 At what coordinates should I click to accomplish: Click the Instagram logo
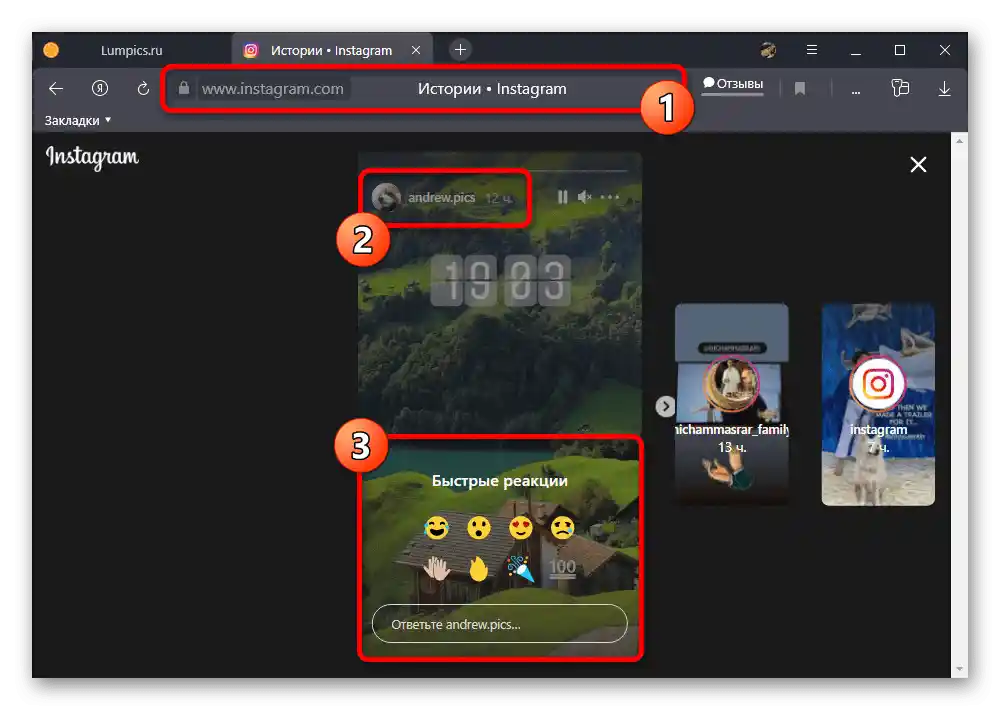[92, 158]
